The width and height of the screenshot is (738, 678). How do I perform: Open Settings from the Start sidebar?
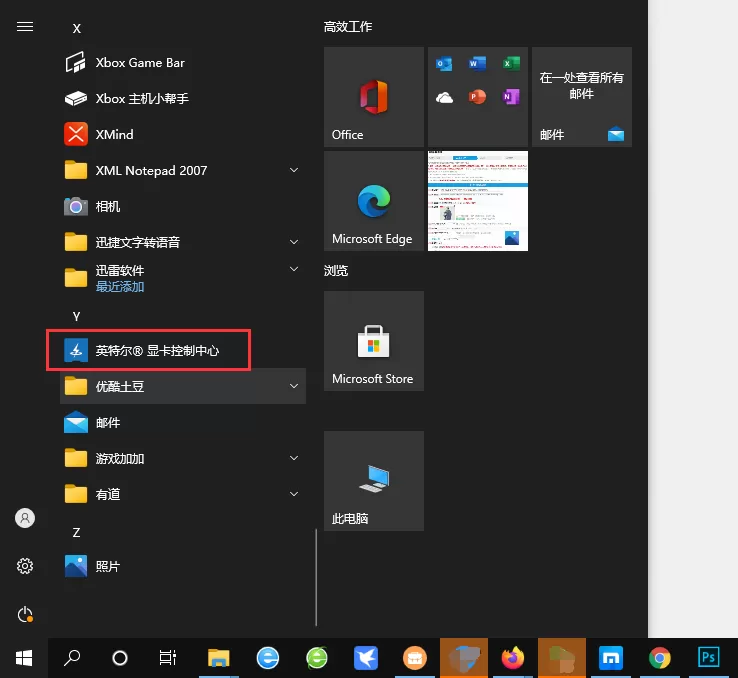click(x=25, y=566)
